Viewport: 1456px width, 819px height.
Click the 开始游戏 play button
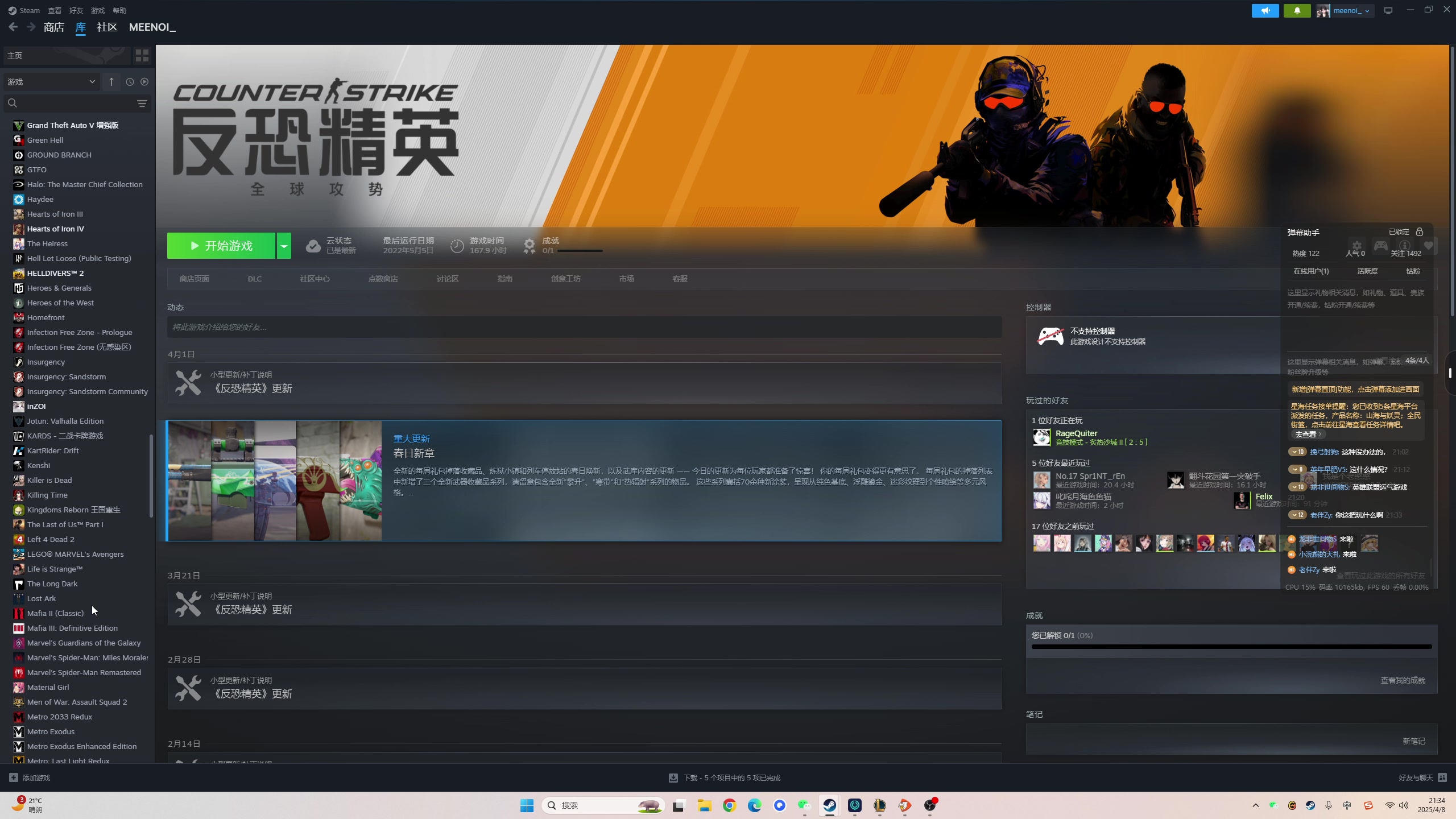[x=221, y=246]
